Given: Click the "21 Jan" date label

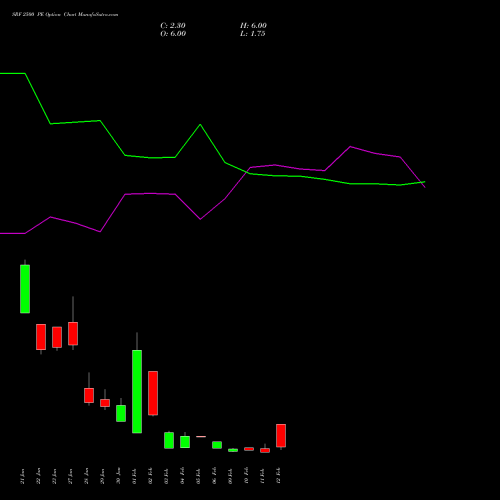Looking at the screenshot, I should click(22, 476).
